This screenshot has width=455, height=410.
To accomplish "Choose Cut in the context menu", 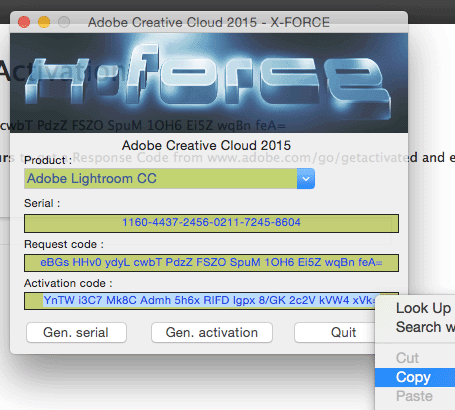I will click(x=415, y=358).
